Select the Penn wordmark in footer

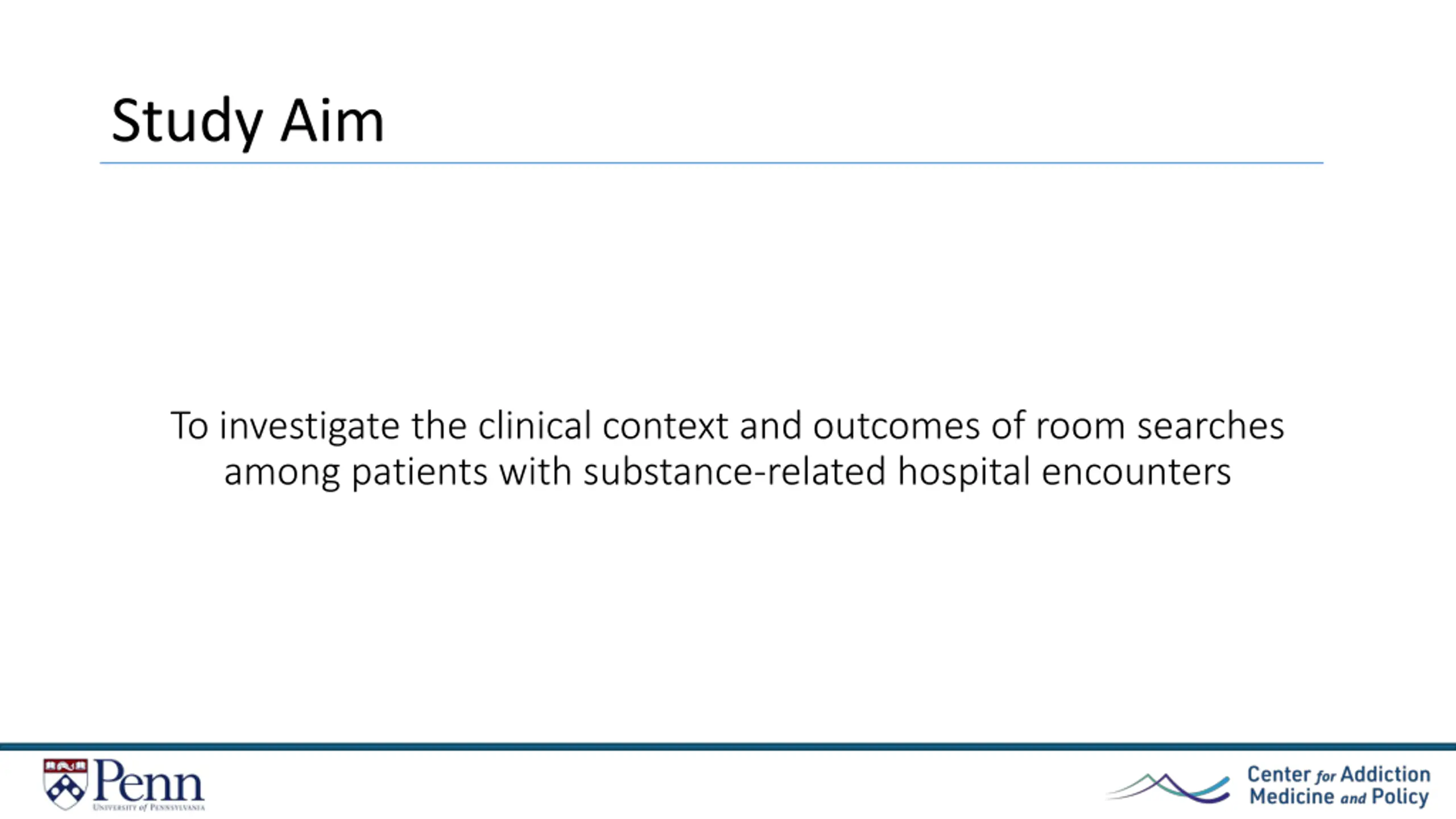point(149,780)
